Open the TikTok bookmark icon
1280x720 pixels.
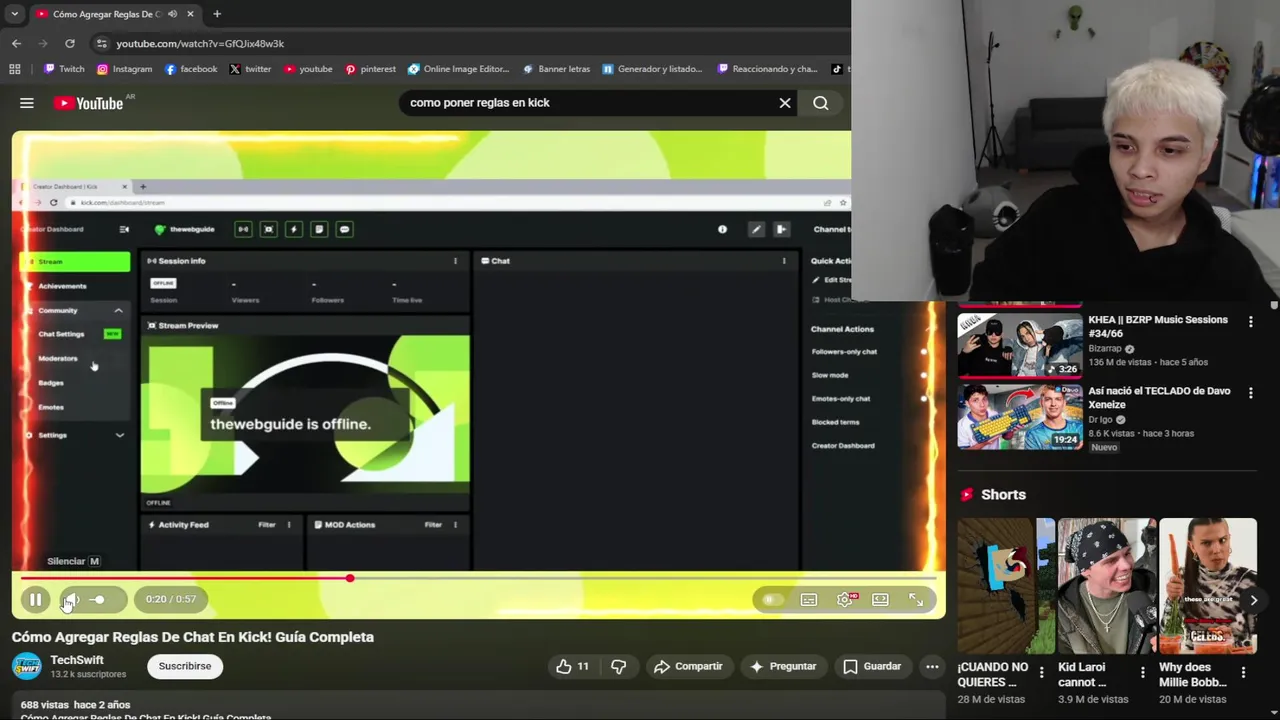837,69
